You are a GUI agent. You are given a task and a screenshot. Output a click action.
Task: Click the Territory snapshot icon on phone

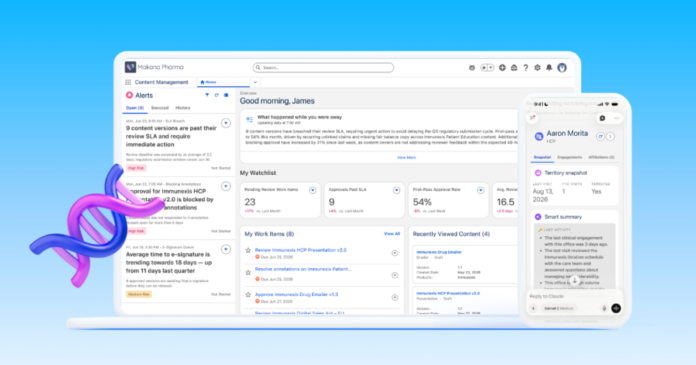pos(538,173)
